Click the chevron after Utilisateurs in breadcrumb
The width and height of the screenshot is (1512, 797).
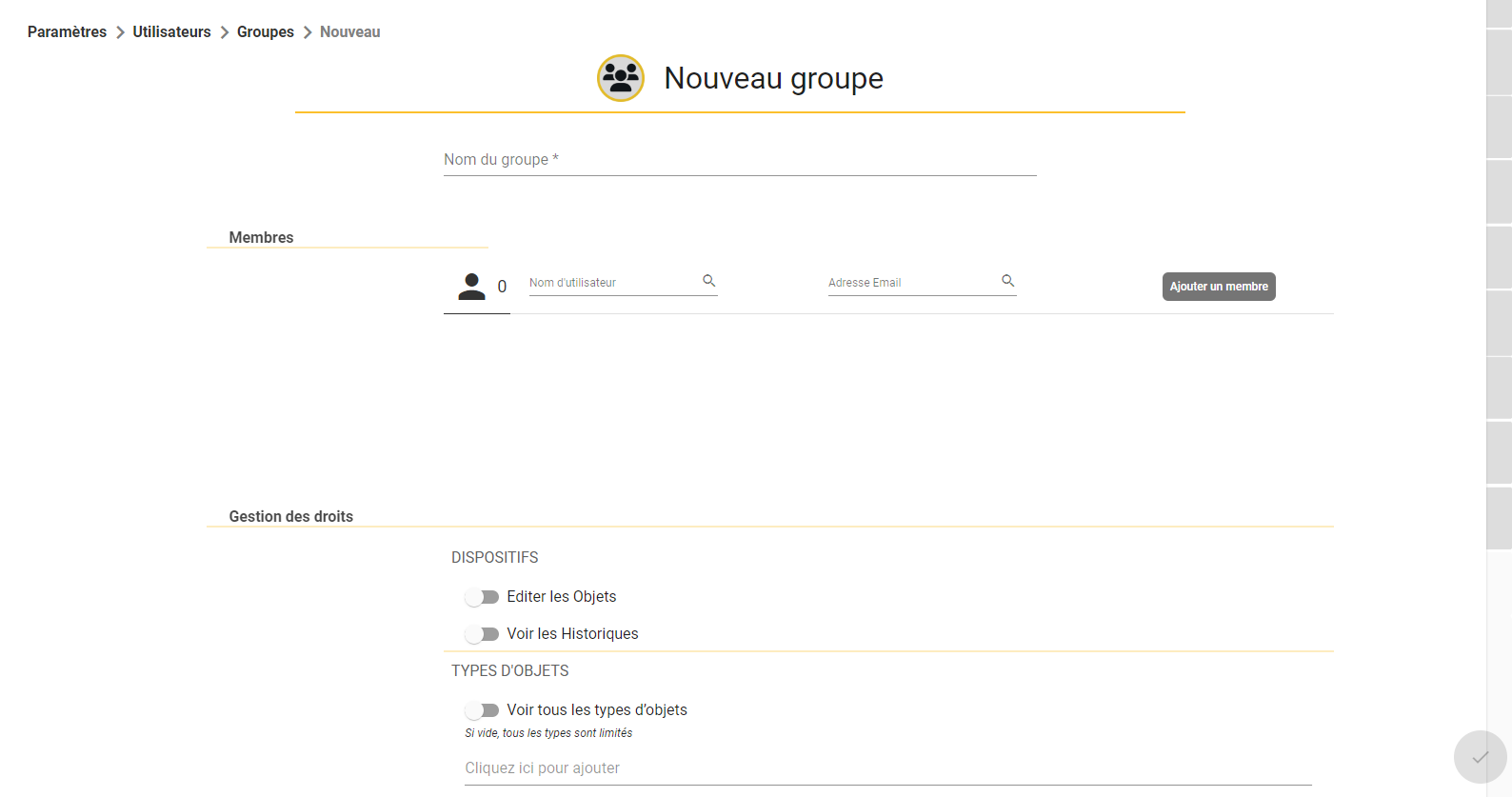[225, 32]
